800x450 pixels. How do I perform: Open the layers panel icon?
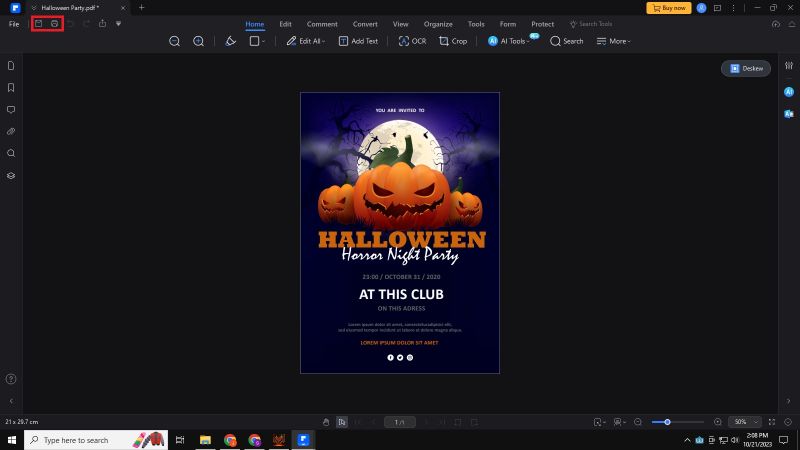tap(11, 176)
